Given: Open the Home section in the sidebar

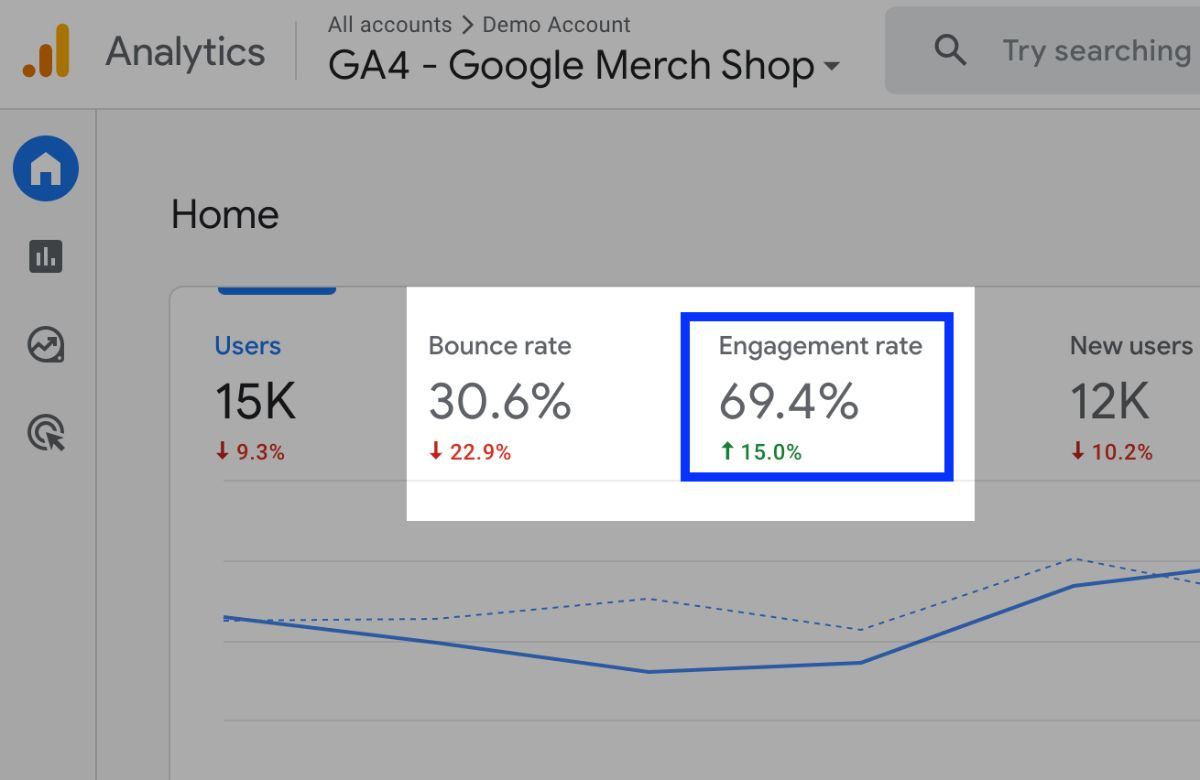Looking at the screenshot, I should [45, 169].
